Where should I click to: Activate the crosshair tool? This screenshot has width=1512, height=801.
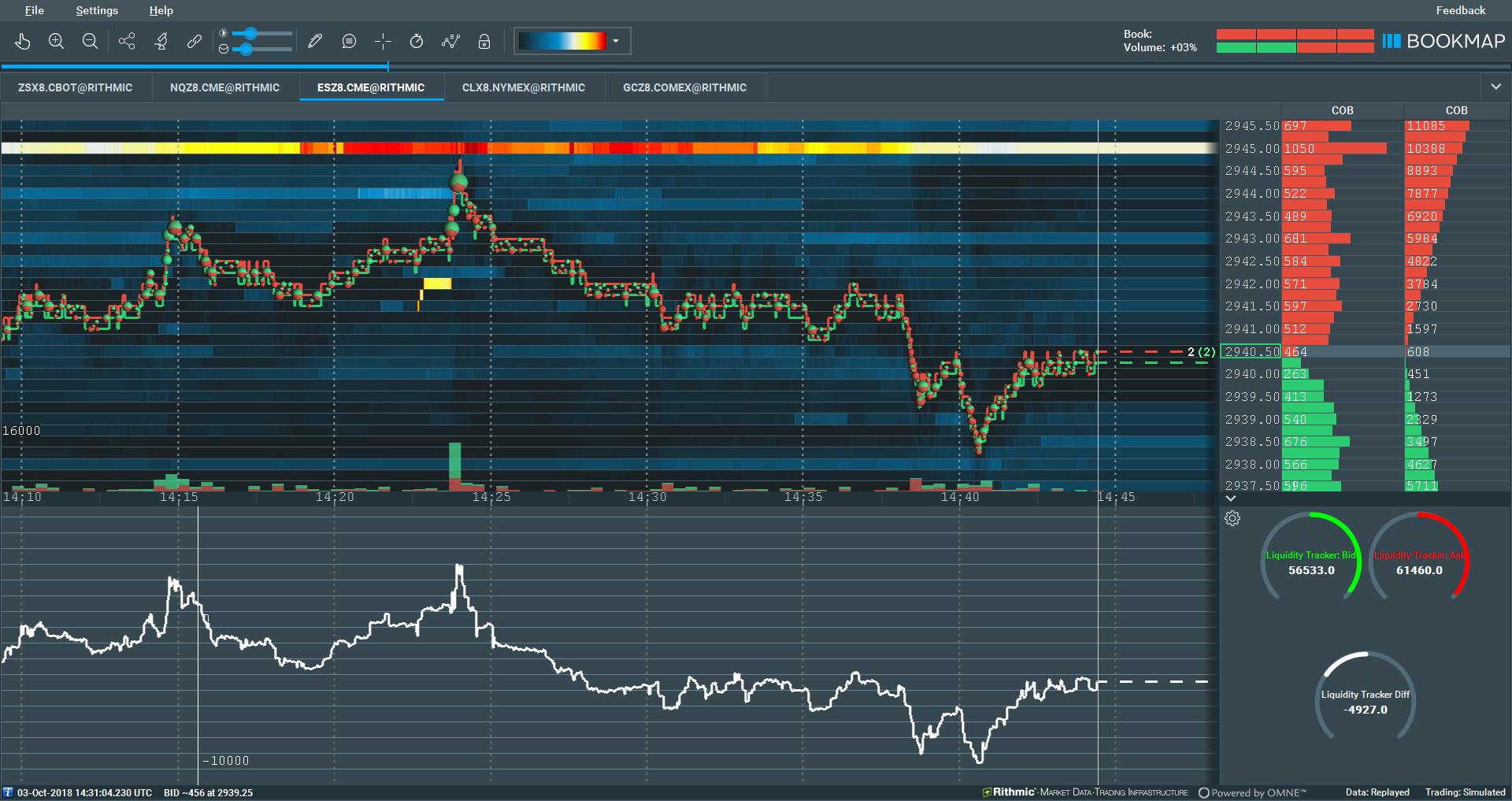click(383, 42)
